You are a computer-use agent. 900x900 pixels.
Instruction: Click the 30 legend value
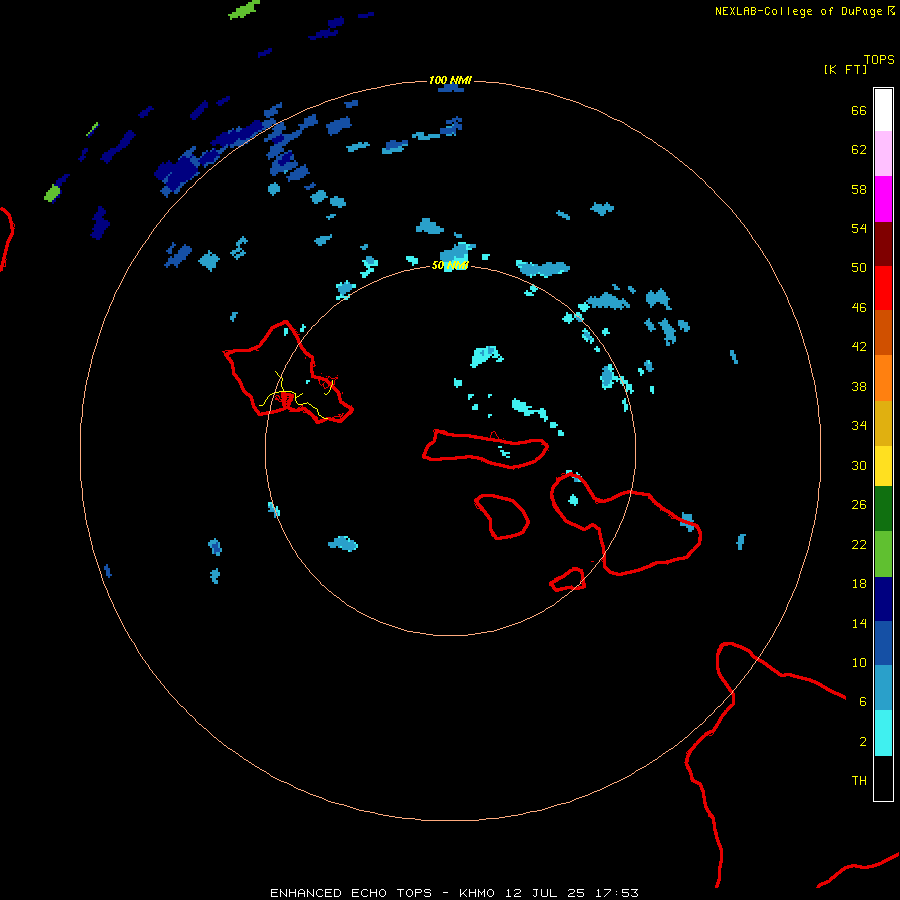coord(859,465)
